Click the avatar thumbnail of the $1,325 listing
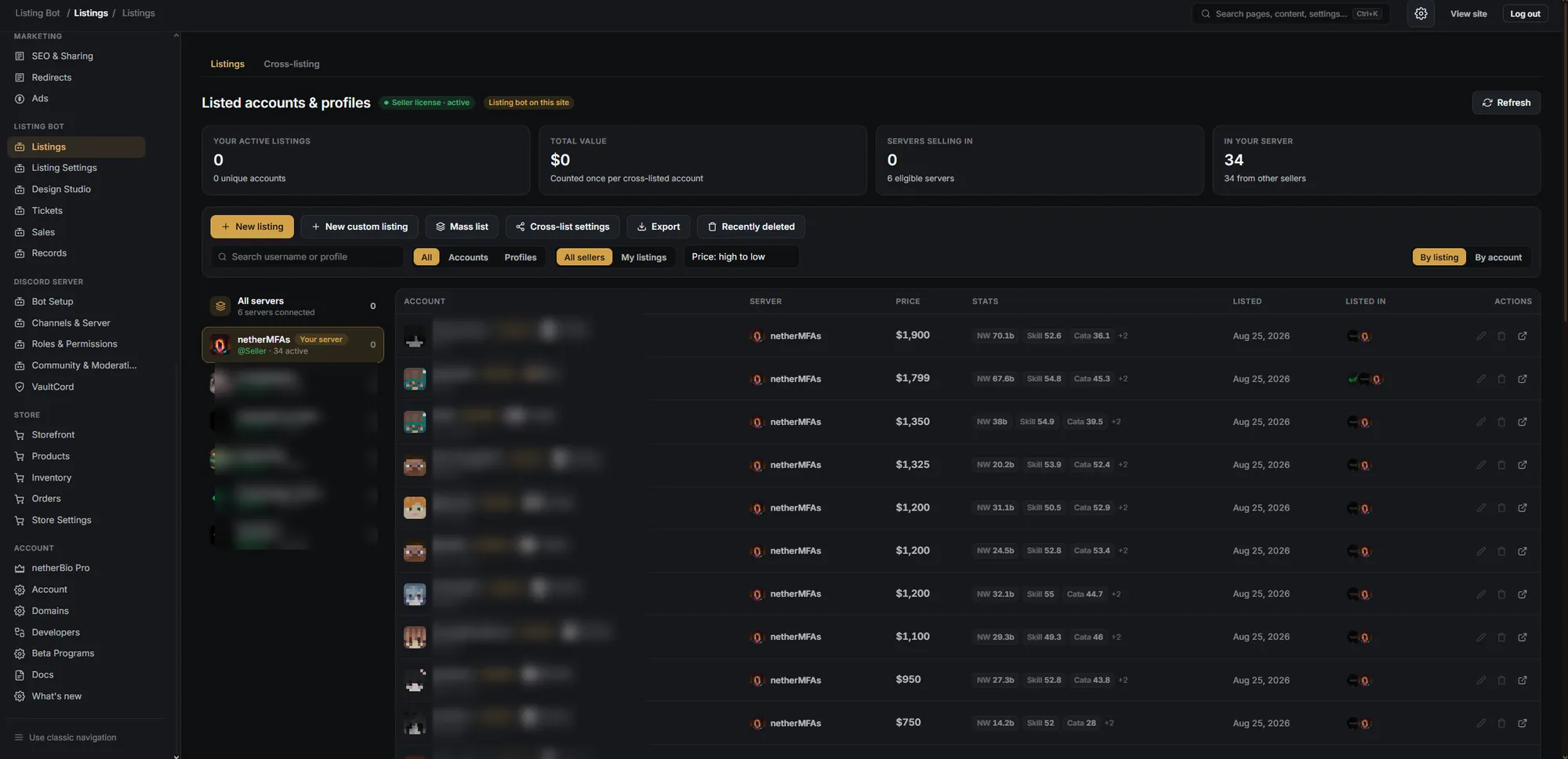 pyautogui.click(x=415, y=465)
